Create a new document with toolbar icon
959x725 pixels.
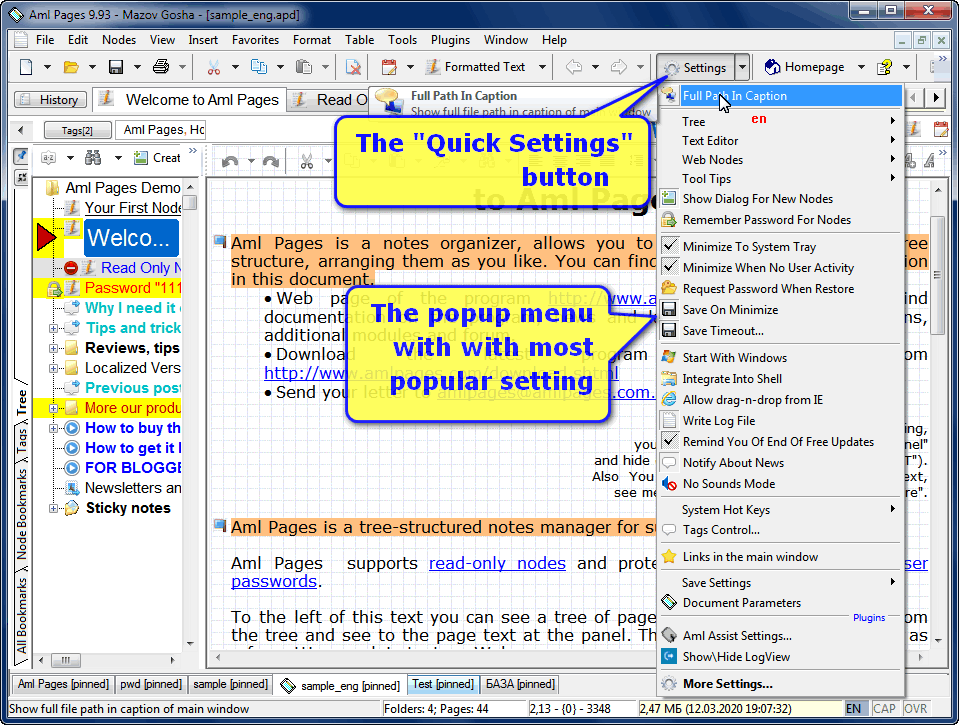point(26,67)
